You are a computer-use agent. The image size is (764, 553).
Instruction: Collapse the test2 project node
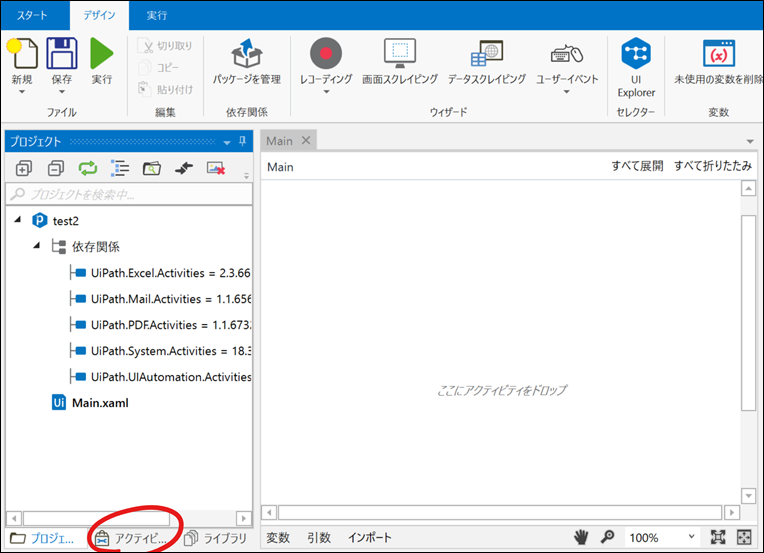coord(18,220)
